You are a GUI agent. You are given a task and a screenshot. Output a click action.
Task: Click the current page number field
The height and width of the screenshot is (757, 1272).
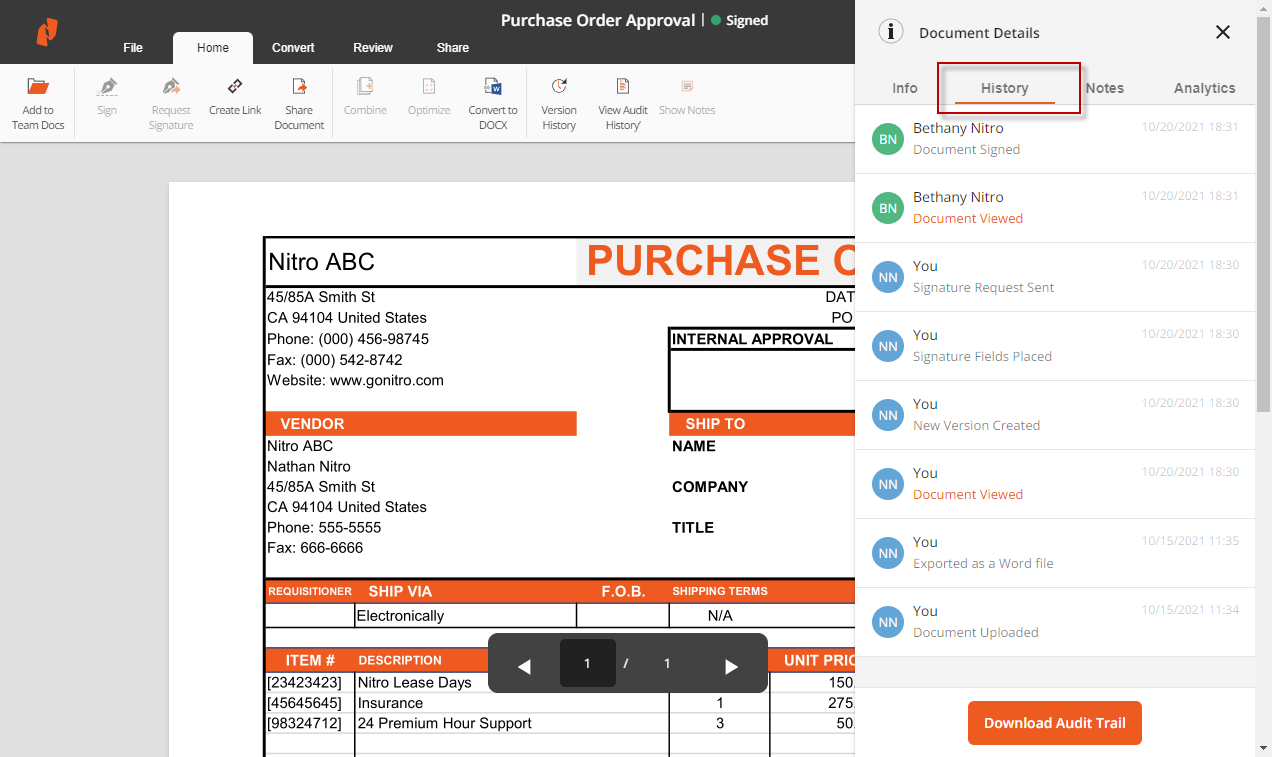pos(587,663)
